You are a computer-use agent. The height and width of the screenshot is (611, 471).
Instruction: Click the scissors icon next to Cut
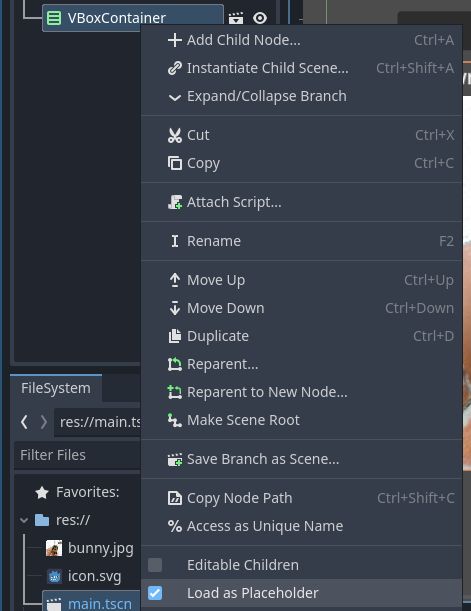tap(175, 135)
